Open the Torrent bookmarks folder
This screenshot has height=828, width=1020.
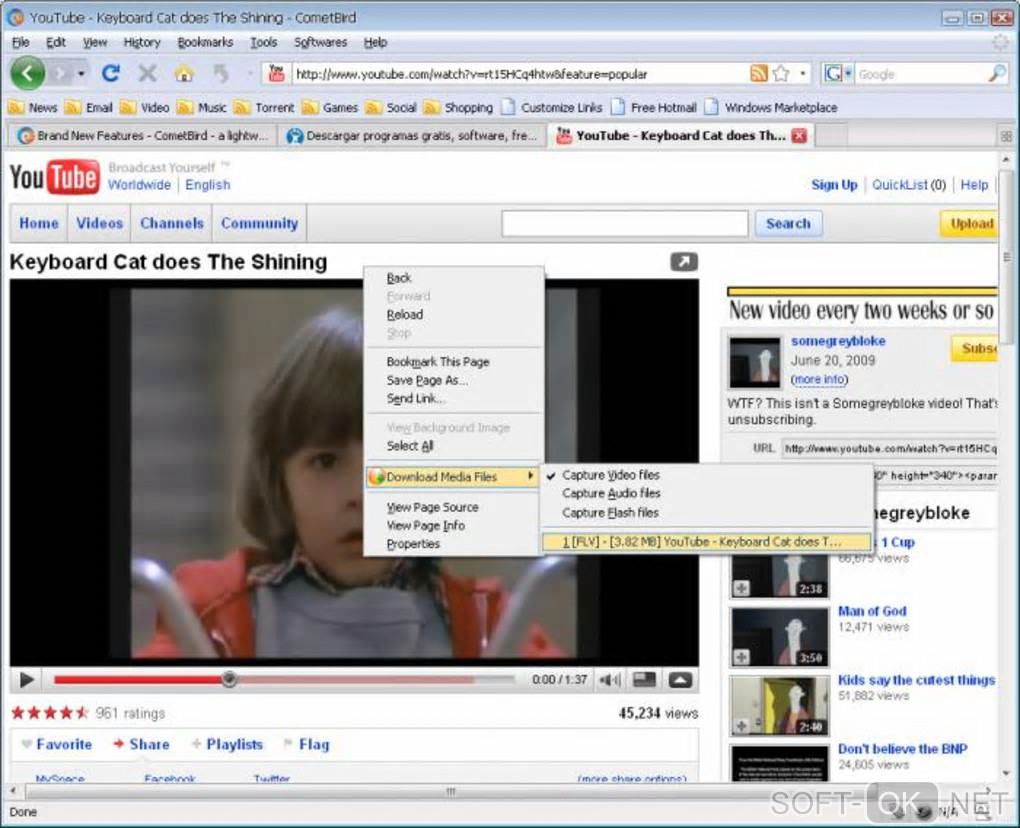tap(264, 107)
